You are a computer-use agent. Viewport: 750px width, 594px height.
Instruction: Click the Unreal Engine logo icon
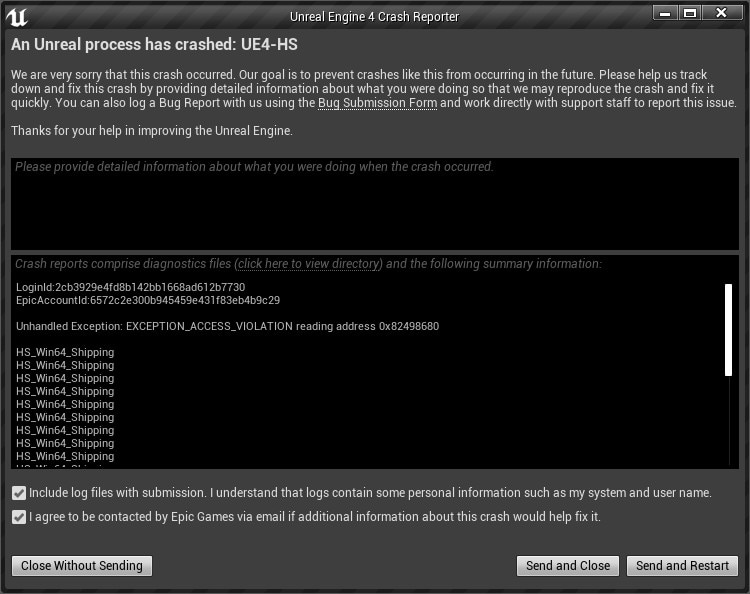point(17,17)
